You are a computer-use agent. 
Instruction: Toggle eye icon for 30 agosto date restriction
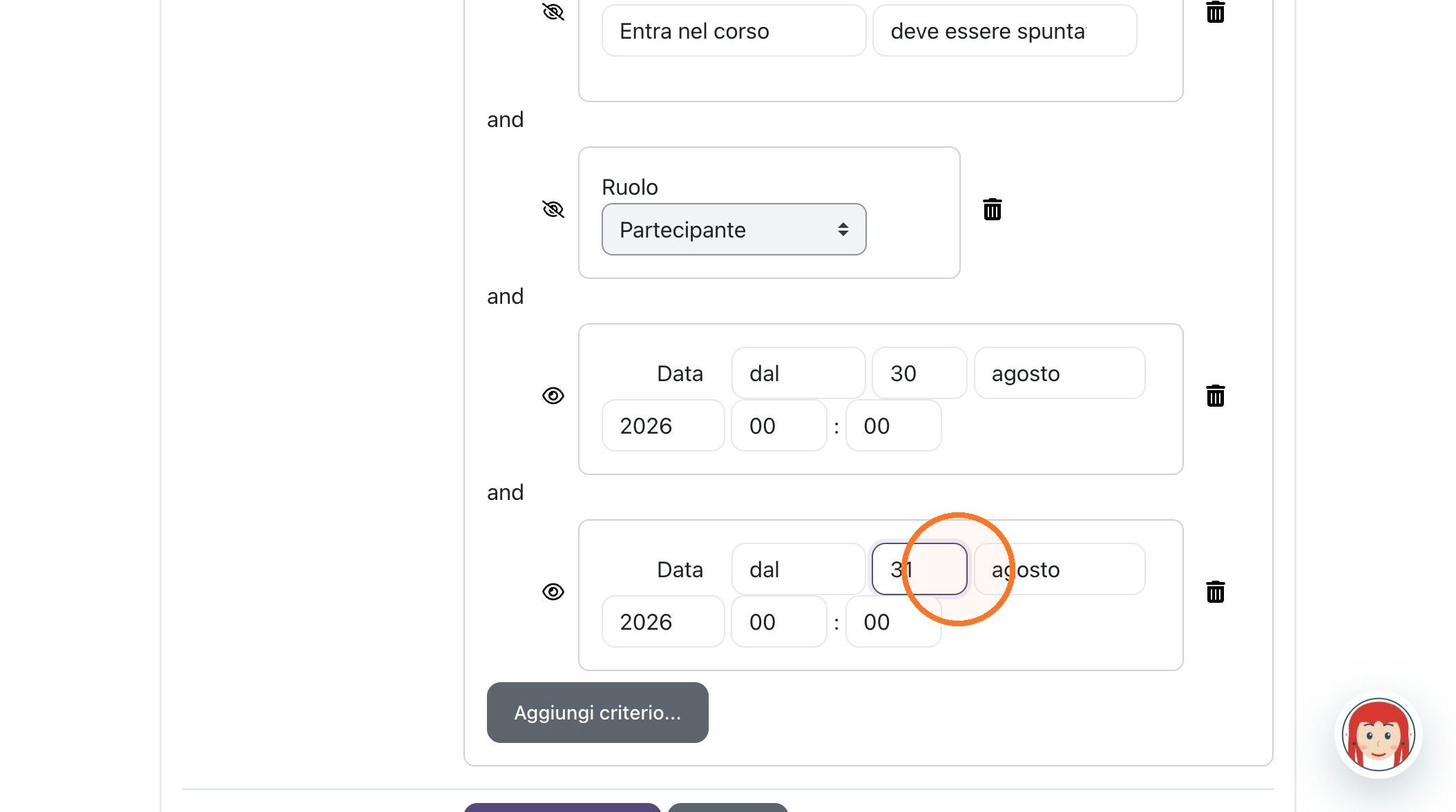(x=553, y=396)
